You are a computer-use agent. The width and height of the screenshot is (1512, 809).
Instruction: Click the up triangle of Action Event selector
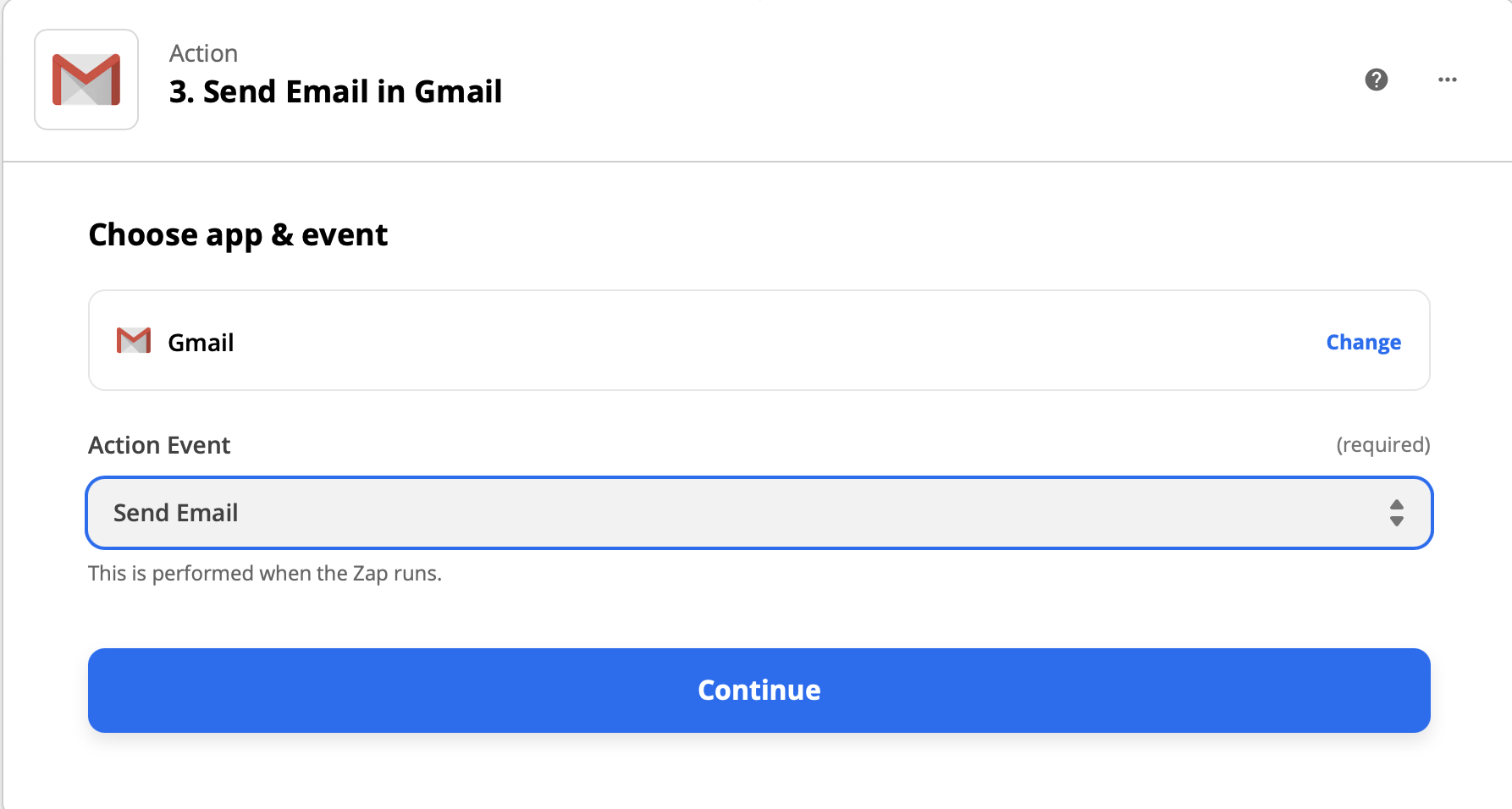tap(1397, 504)
